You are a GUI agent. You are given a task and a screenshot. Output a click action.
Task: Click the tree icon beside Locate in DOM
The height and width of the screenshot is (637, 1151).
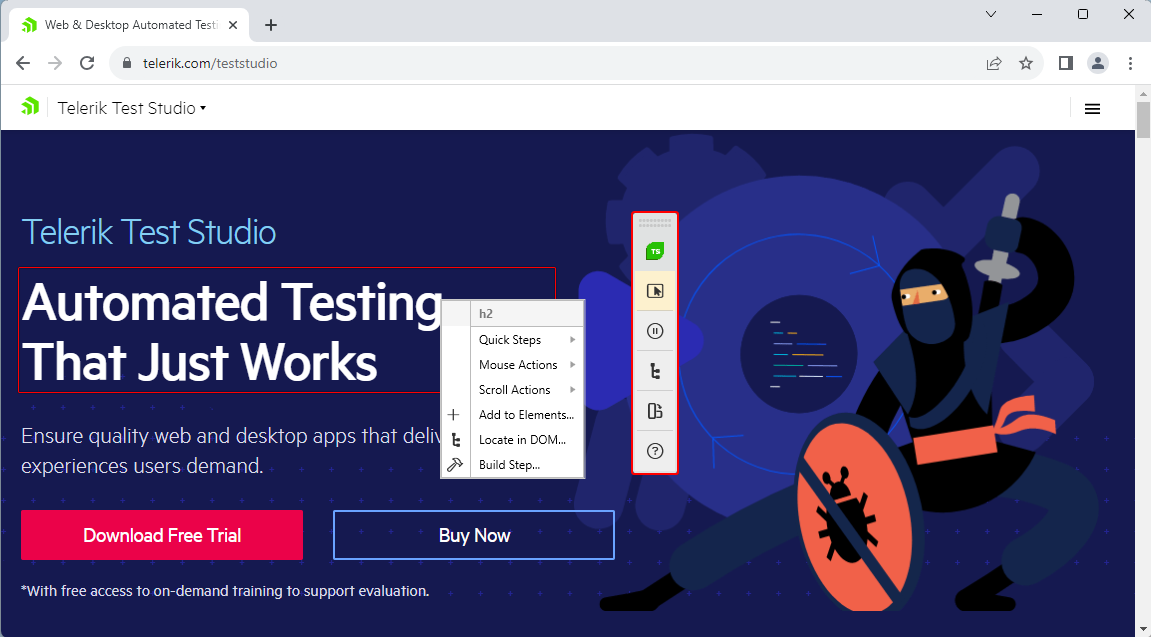point(456,440)
